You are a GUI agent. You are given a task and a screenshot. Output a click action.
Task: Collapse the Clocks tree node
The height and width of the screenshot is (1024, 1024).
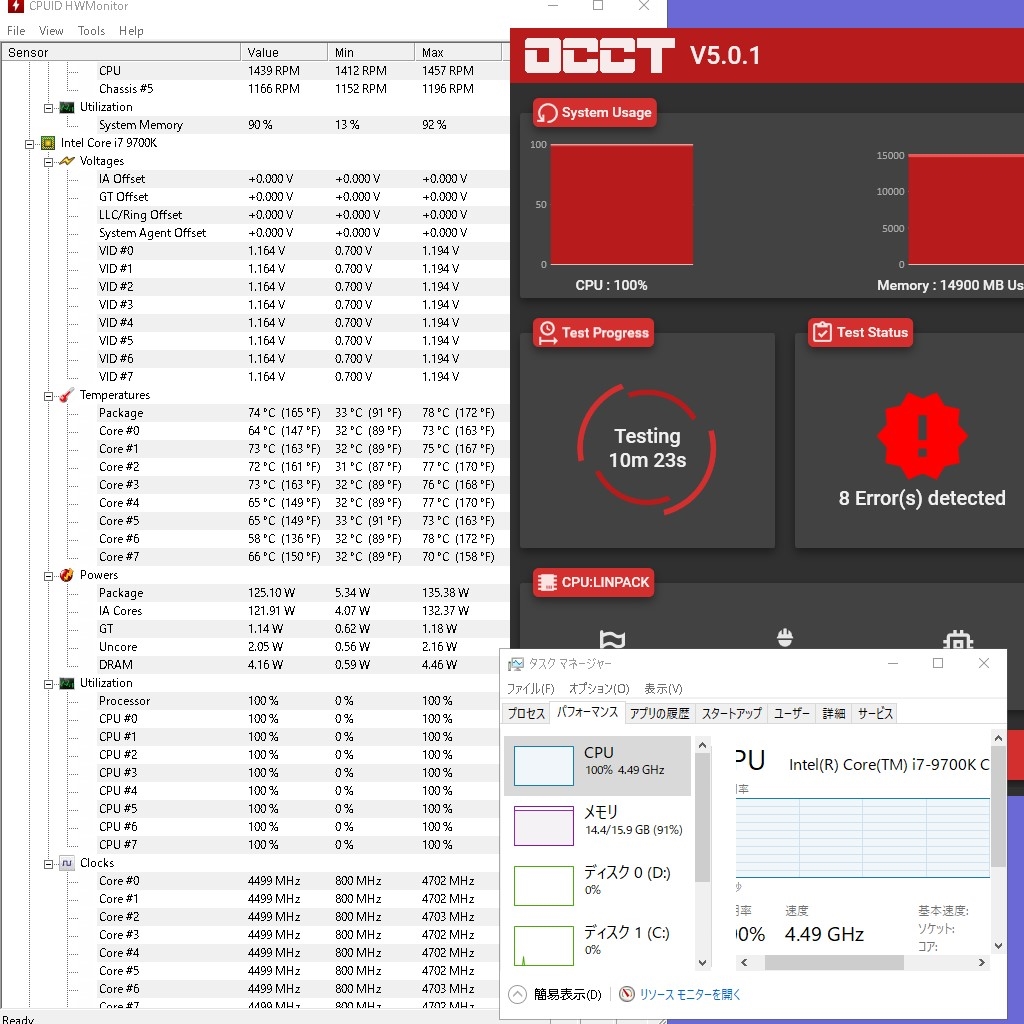(x=48, y=864)
